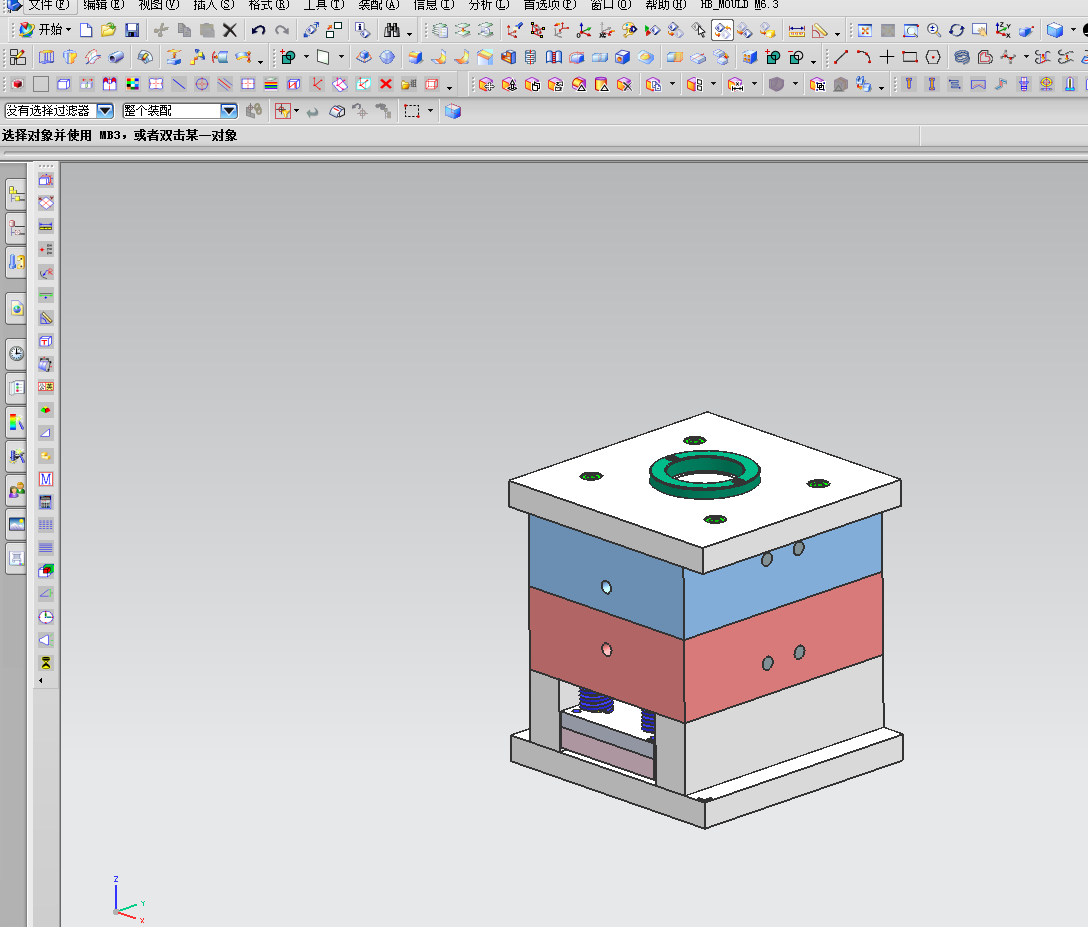Open the 视图(V) menu
The image size is (1088, 927).
[158, 5]
